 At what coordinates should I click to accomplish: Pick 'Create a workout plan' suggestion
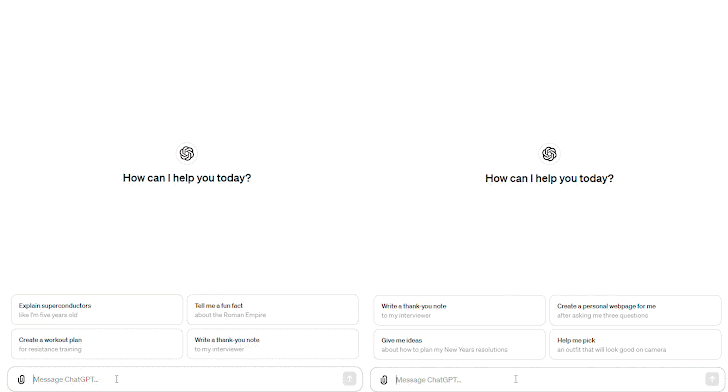(x=97, y=344)
